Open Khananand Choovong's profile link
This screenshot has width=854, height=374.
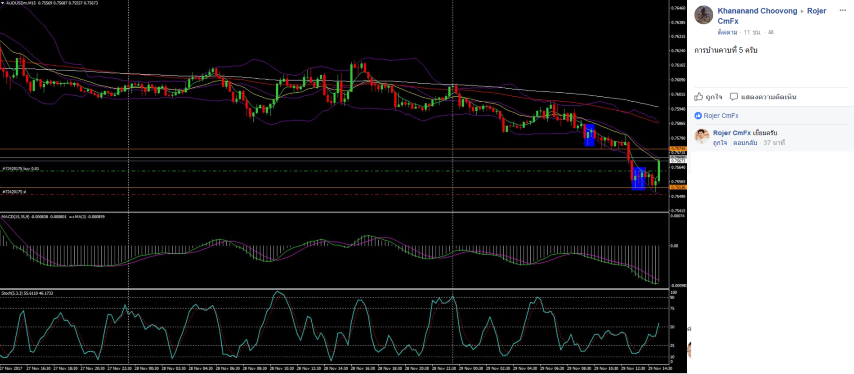click(758, 11)
